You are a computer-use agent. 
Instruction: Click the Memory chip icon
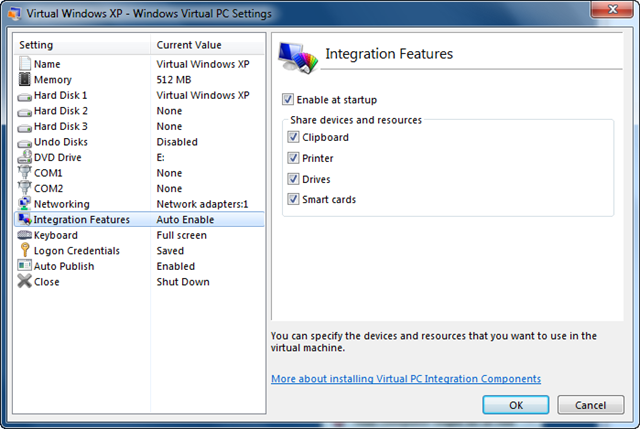click(24, 79)
